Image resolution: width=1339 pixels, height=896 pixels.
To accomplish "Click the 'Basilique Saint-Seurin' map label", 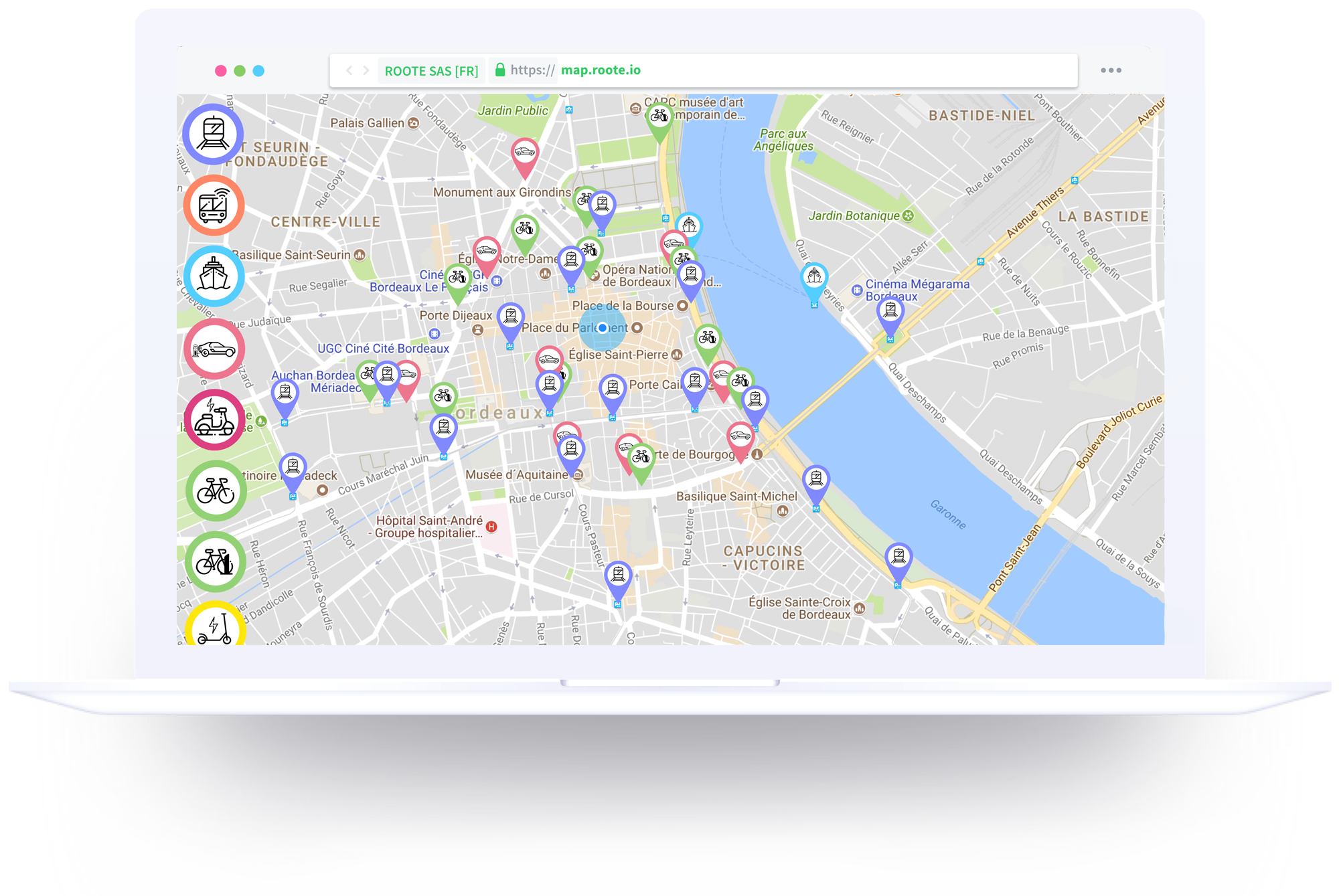I will pyautogui.click(x=291, y=255).
